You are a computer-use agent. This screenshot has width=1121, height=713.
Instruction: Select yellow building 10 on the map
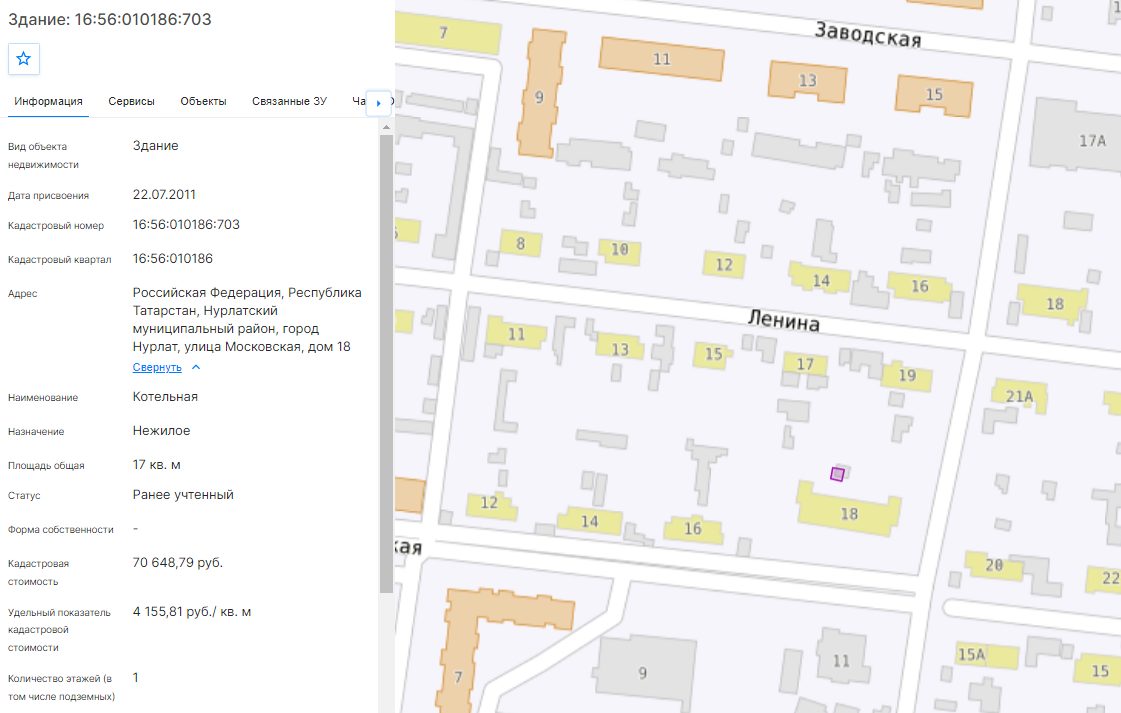pyautogui.click(x=619, y=250)
